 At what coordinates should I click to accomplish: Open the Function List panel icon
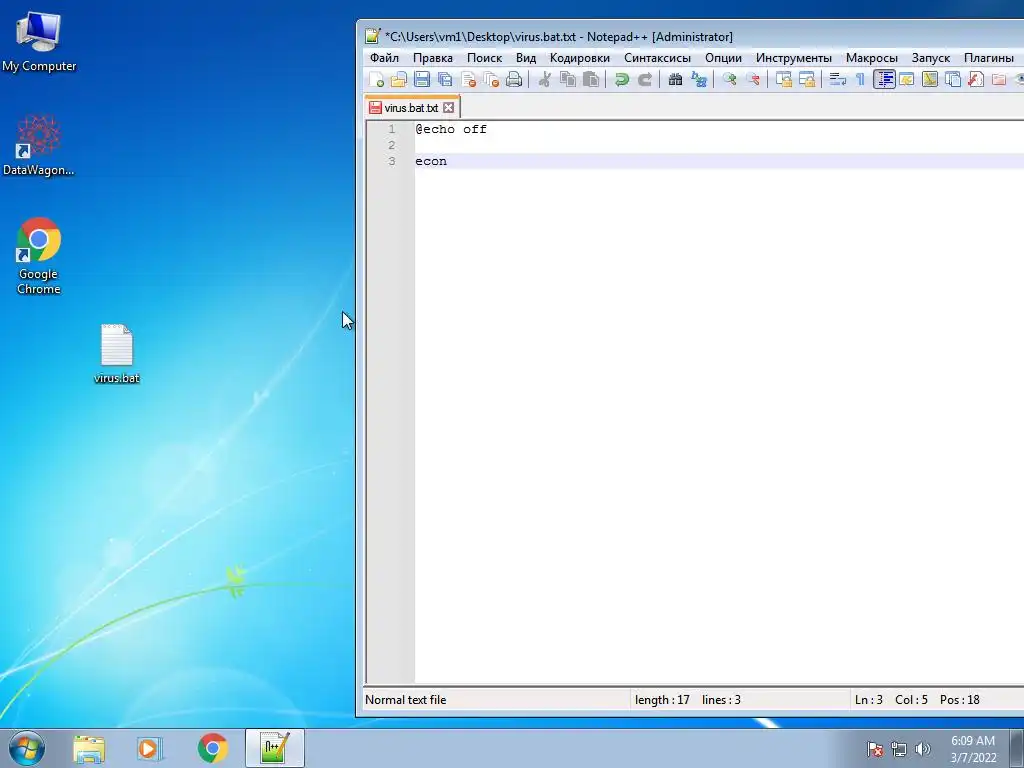(x=976, y=80)
